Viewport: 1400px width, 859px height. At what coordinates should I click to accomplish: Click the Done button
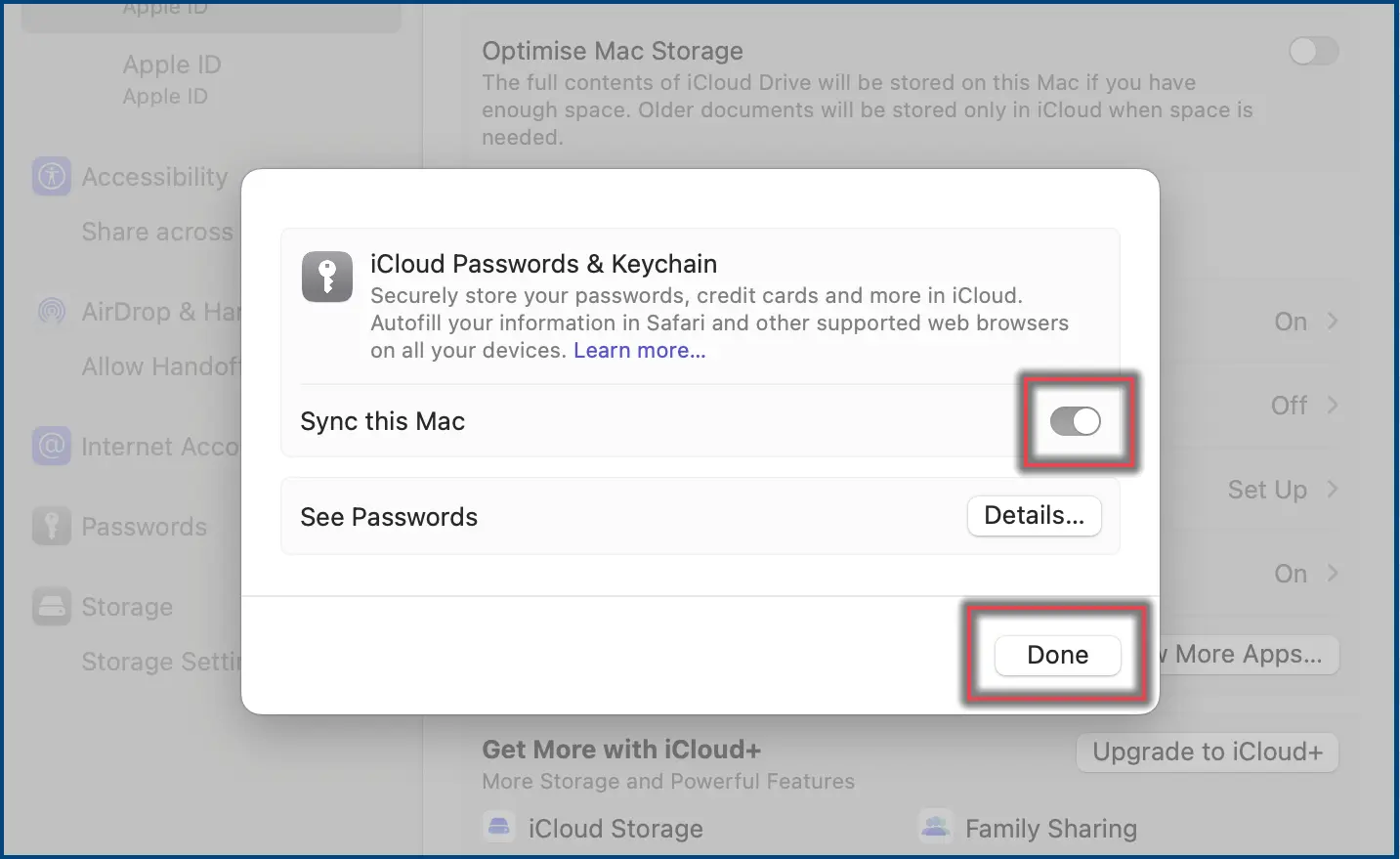point(1058,655)
